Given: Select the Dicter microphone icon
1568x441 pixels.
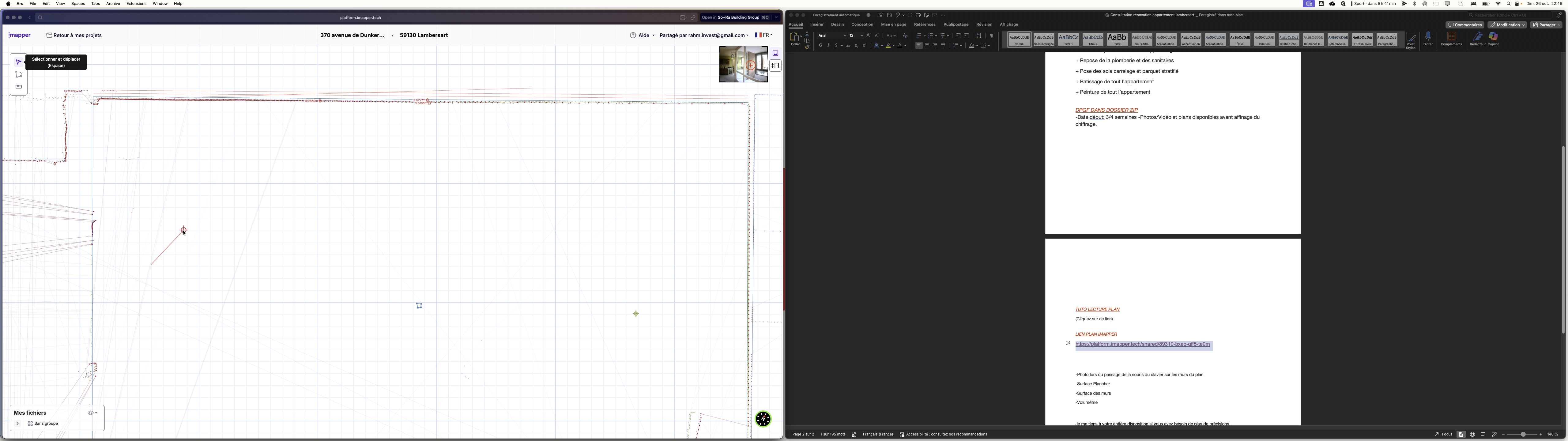Looking at the screenshot, I should [x=1429, y=36].
